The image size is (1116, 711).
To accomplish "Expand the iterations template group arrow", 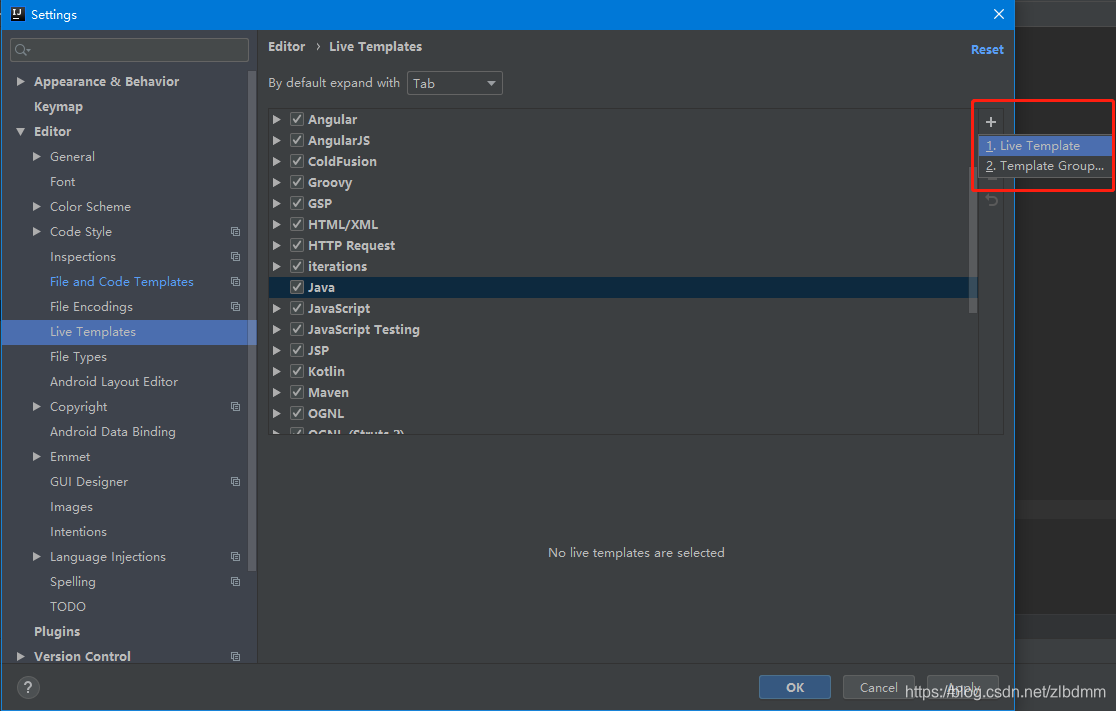I will click(x=277, y=266).
